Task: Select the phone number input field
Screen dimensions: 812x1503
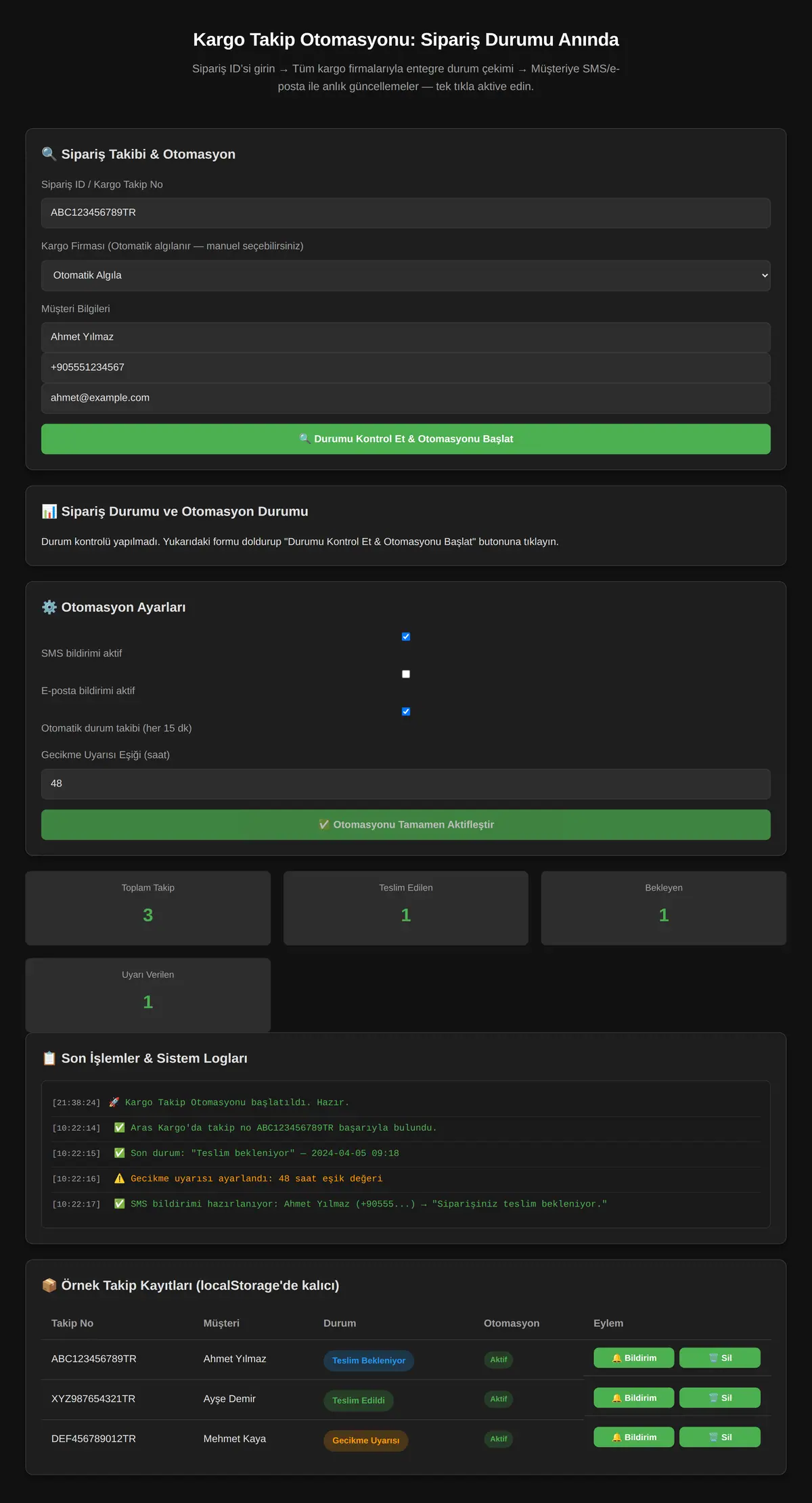Action: pyautogui.click(x=406, y=367)
